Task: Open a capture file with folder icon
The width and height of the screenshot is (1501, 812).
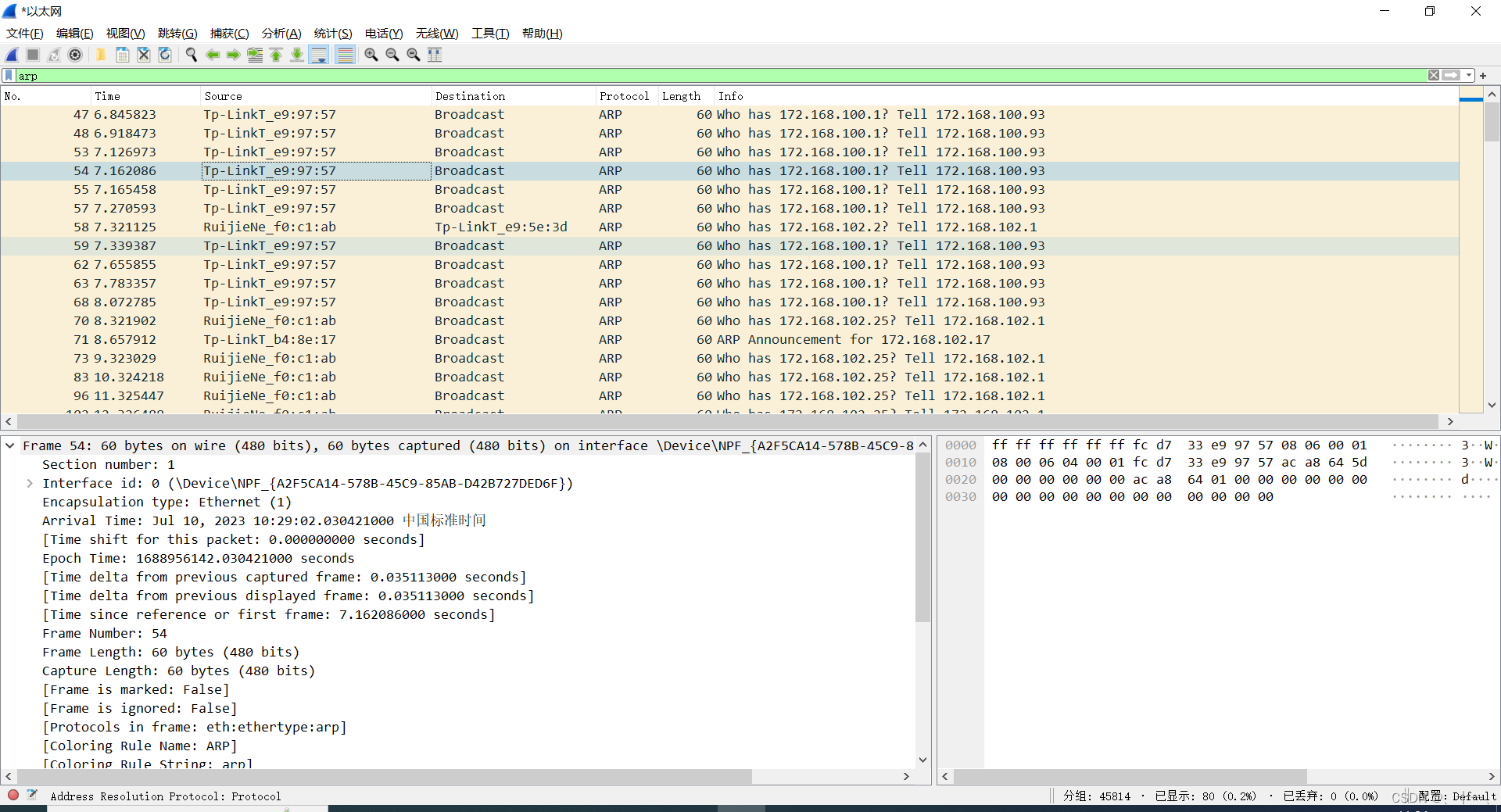Action: (x=101, y=55)
